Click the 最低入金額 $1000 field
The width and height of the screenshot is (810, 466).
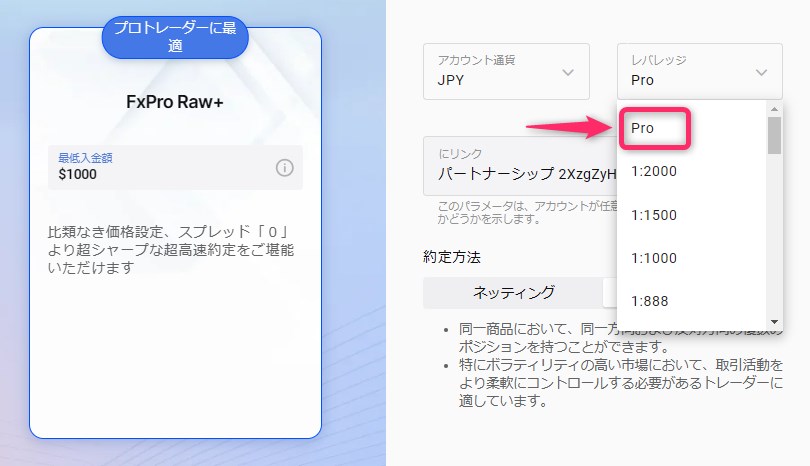[175, 167]
